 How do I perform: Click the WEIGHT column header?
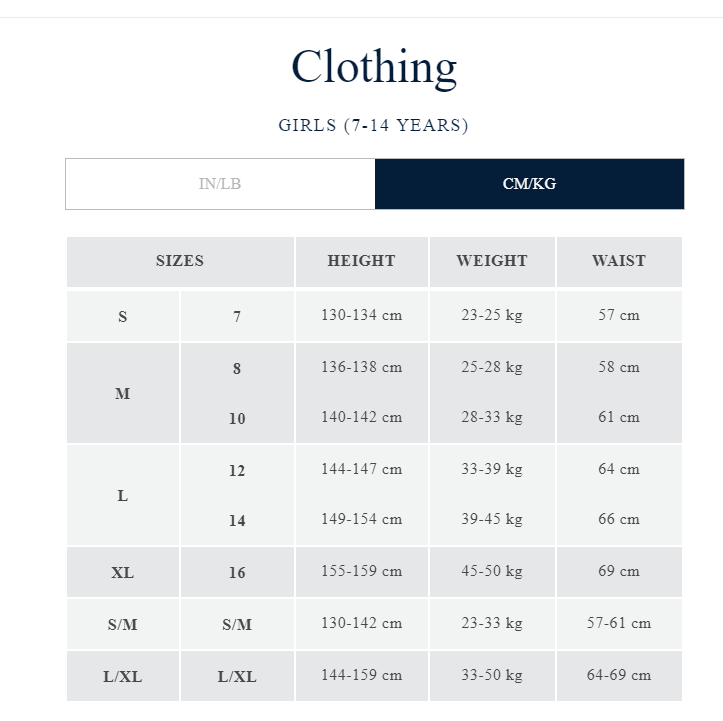point(492,261)
